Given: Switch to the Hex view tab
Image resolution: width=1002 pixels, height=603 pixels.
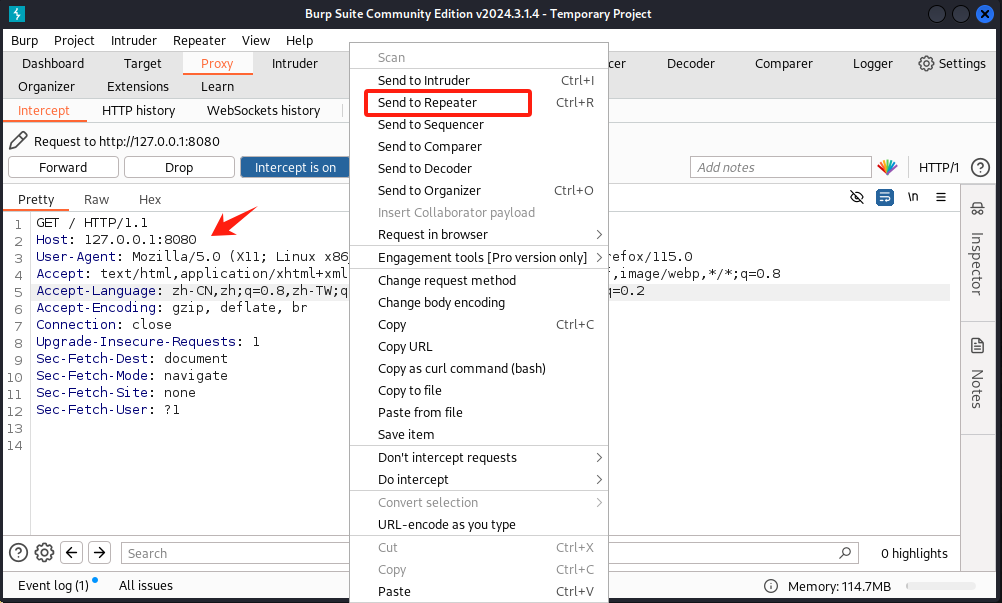Looking at the screenshot, I should [150, 199].
